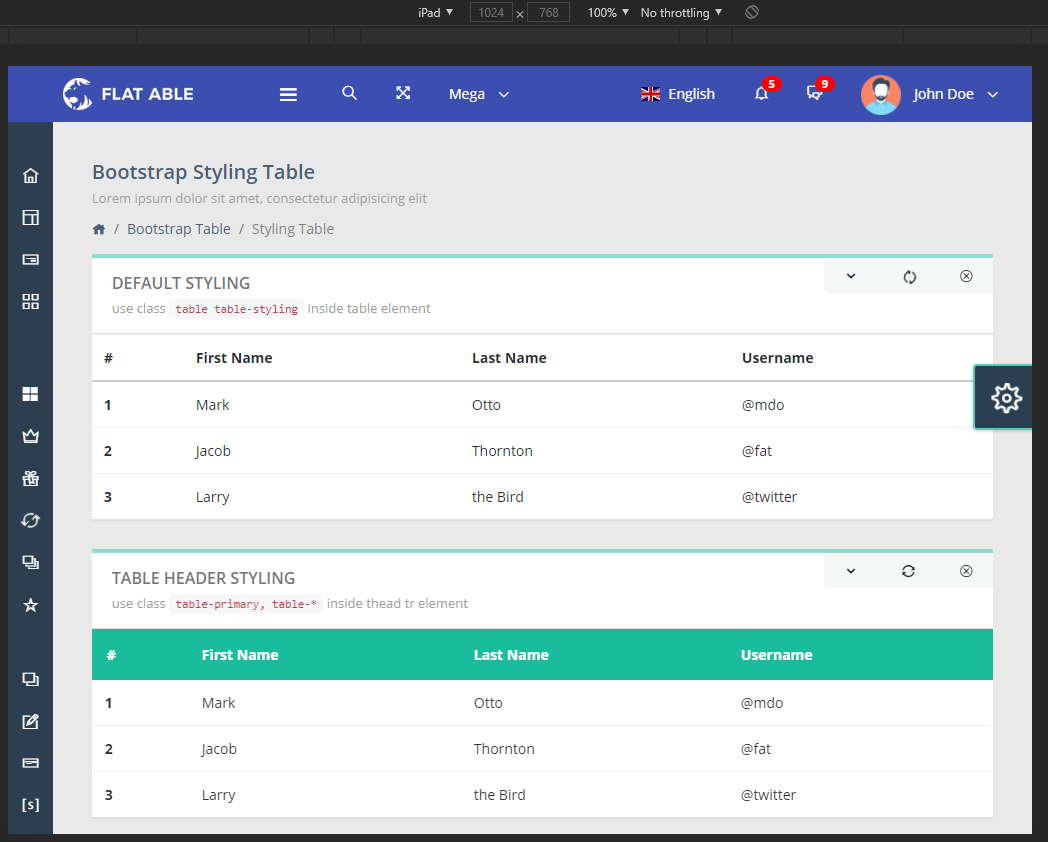Collapse the Table Header Styling card
The height and width of the screenshot is (842, 1048).
(x=851, y=571)
